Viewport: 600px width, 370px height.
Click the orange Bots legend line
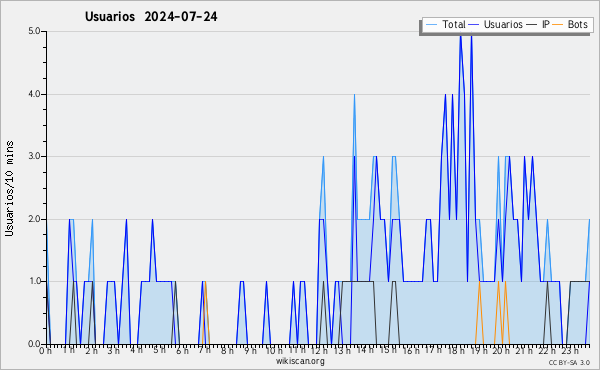click(x=558, y=25)
